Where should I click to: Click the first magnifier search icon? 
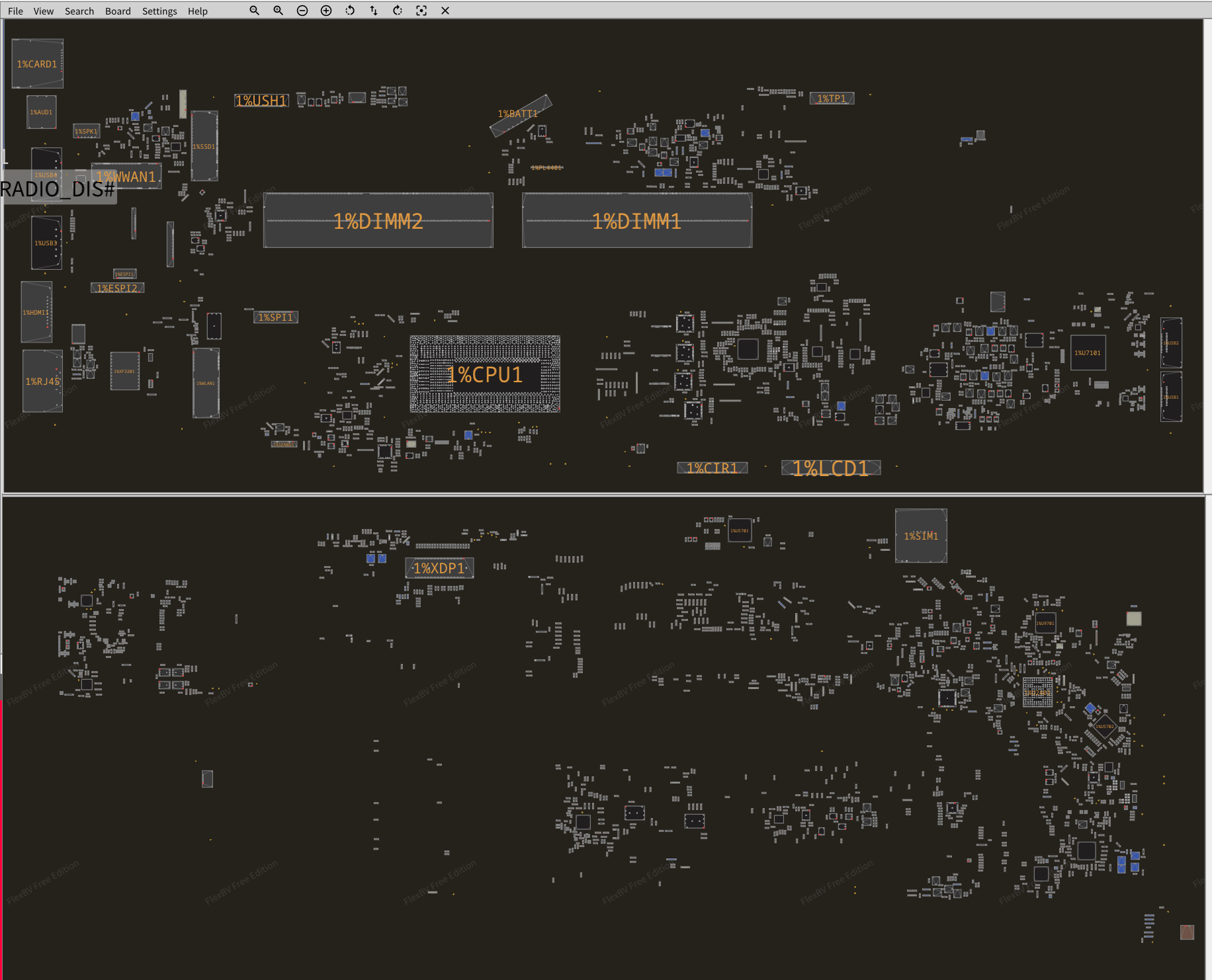(254, 11)
